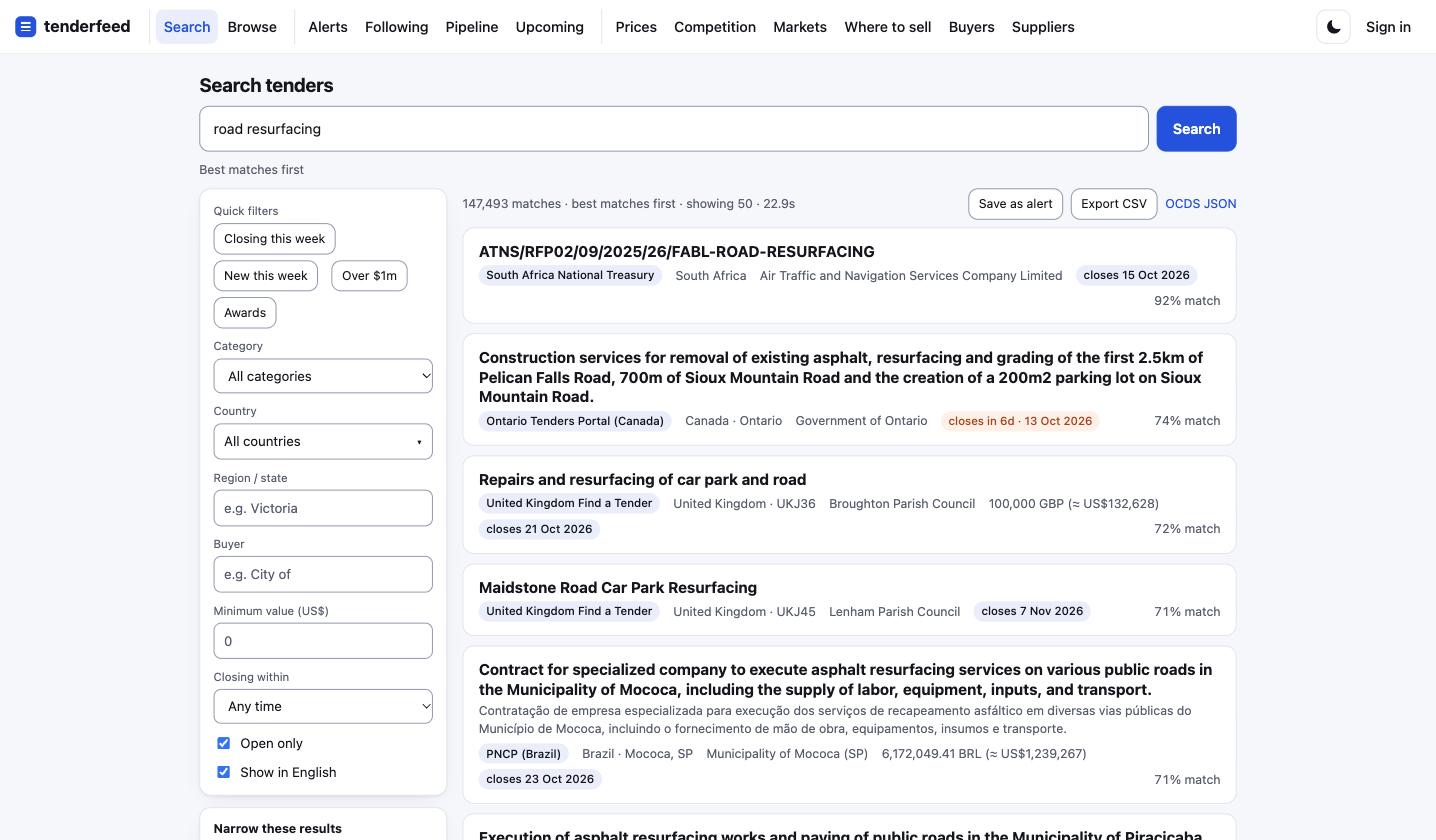Click the blue Search button
This screenshot has height=840, width=1436.
[x=1196, y=129]
